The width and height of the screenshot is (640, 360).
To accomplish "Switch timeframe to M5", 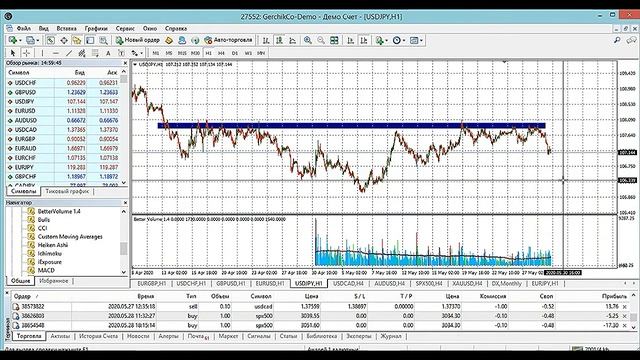I will coord(169,53).
